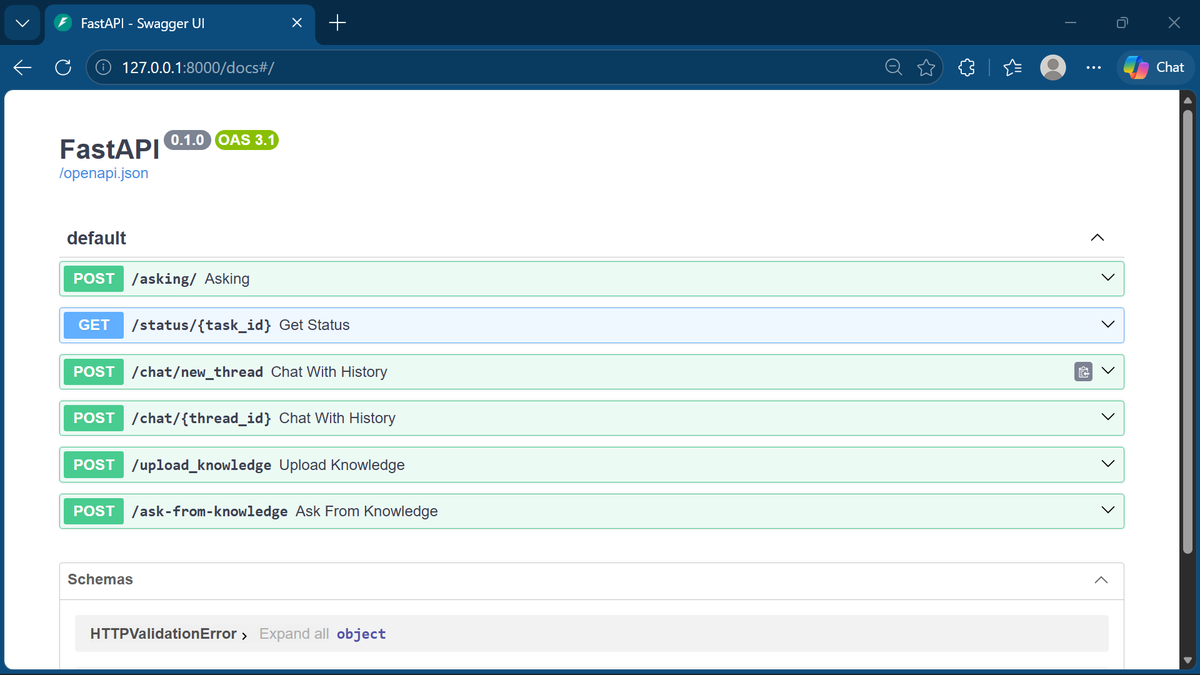The image size is (1200, 675).
Task: Close the FastAPI - Swagger UI tab
Action: click(296, 23)
